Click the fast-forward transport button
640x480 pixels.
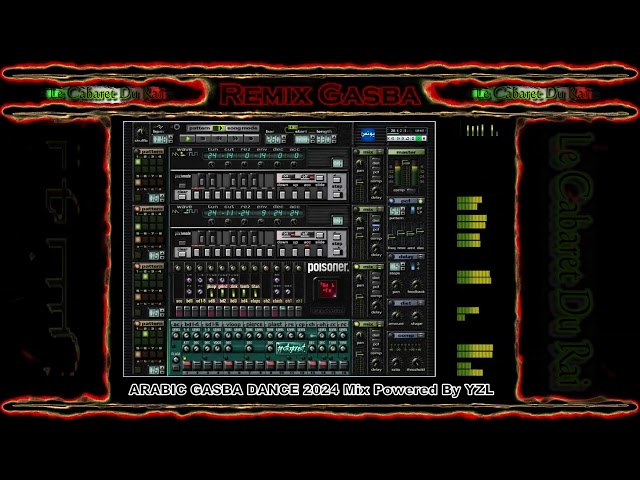[x=236, y=139]
